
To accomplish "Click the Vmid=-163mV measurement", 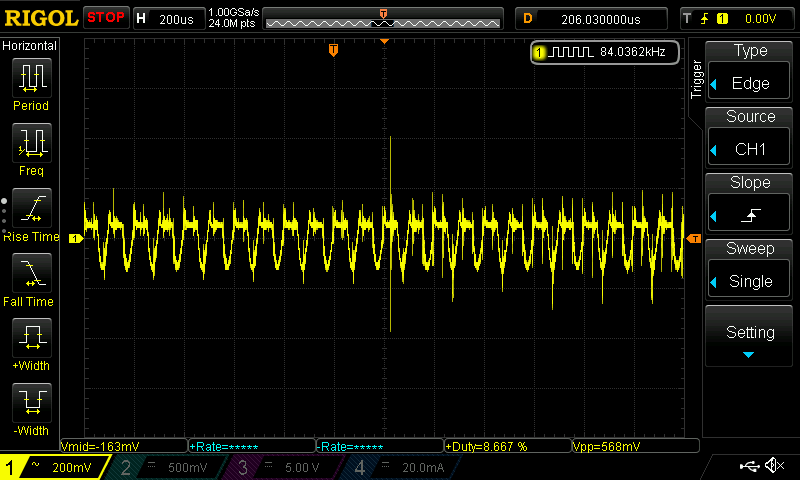I will pos(124,446).
